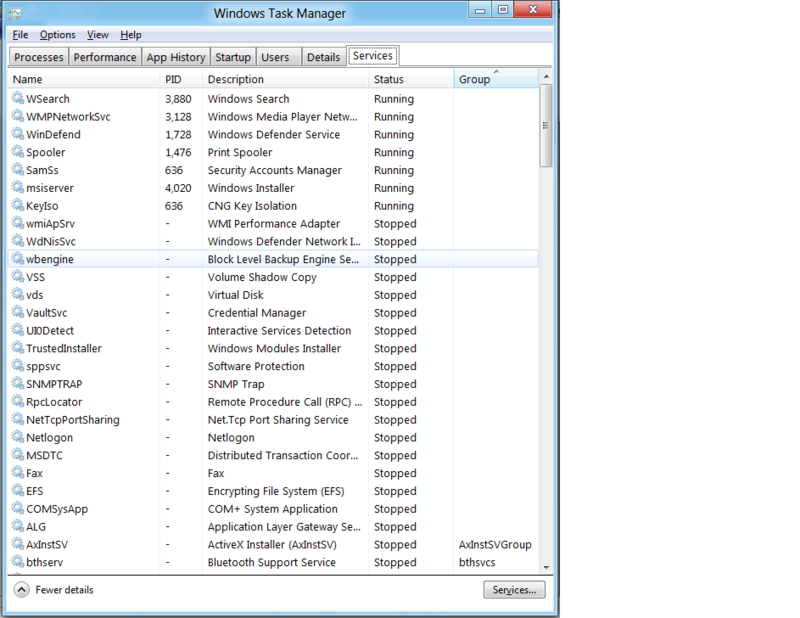The height and width of the screenshot is (618, 800).
Task: Click the bthsvcs group cell
Action: pos(477,562)
